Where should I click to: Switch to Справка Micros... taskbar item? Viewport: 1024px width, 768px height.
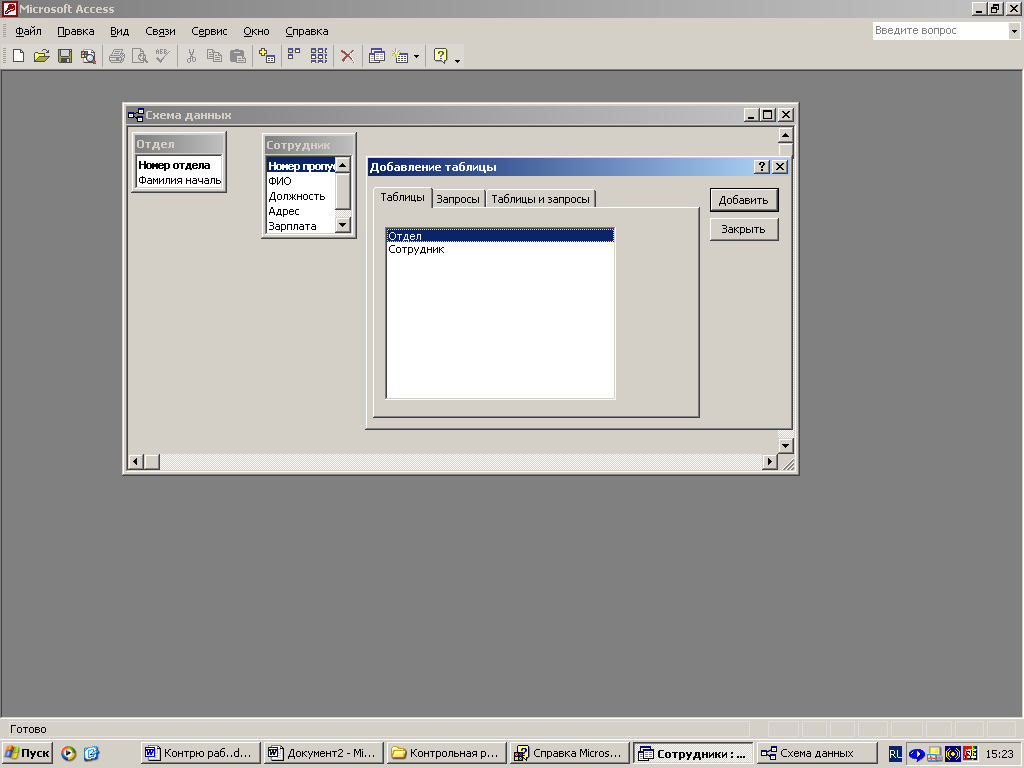[x=569, y=753]
